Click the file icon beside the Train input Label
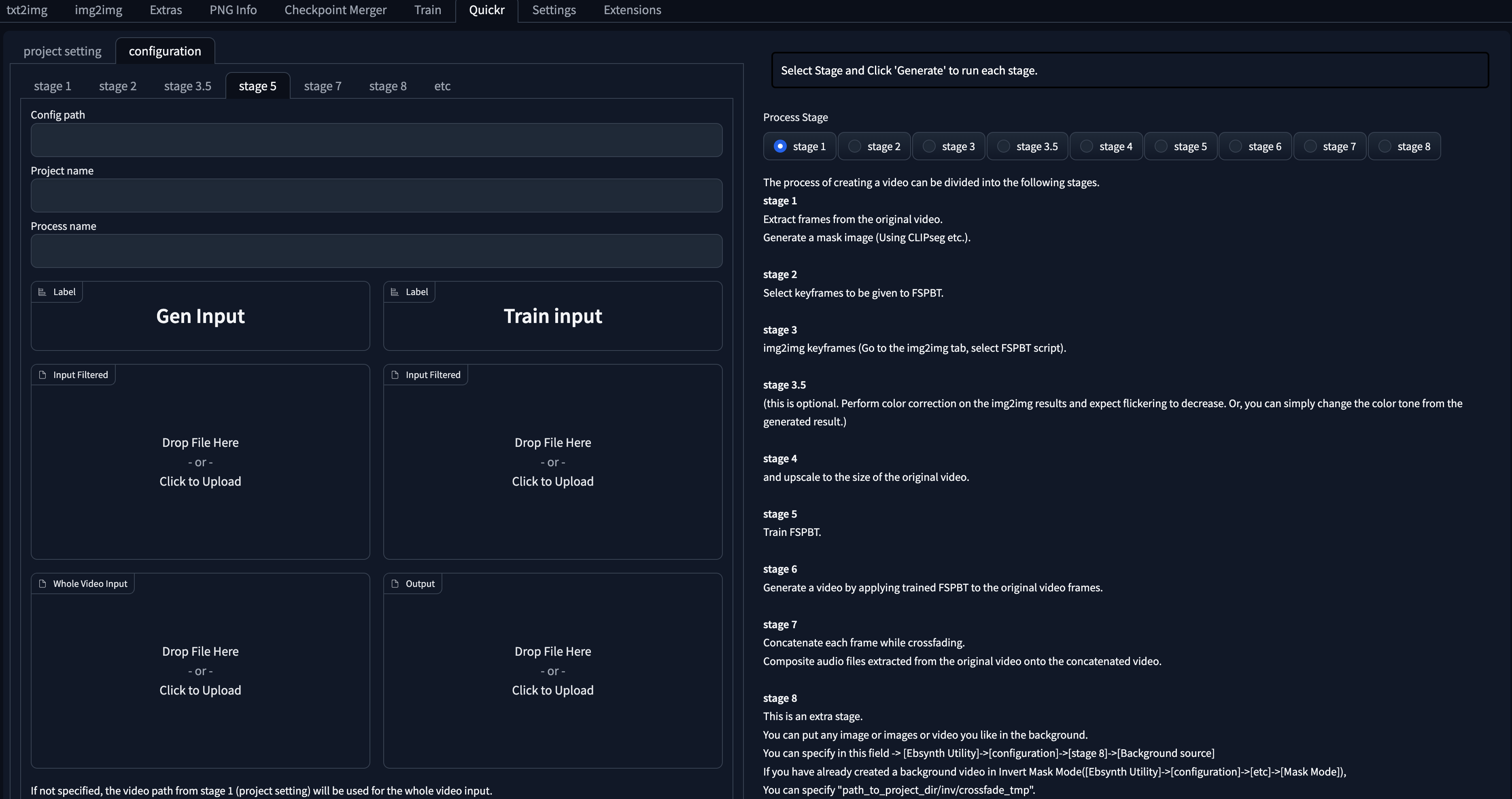 396,291
